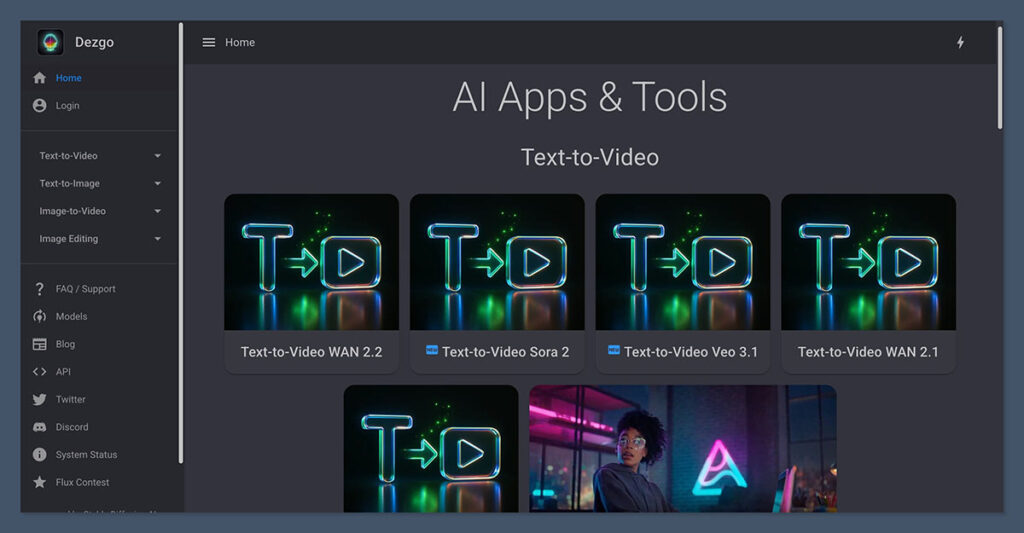Click the FAQ question mark icon
The width and height of the screenshot is (1024, 533).
coord(40,289)
